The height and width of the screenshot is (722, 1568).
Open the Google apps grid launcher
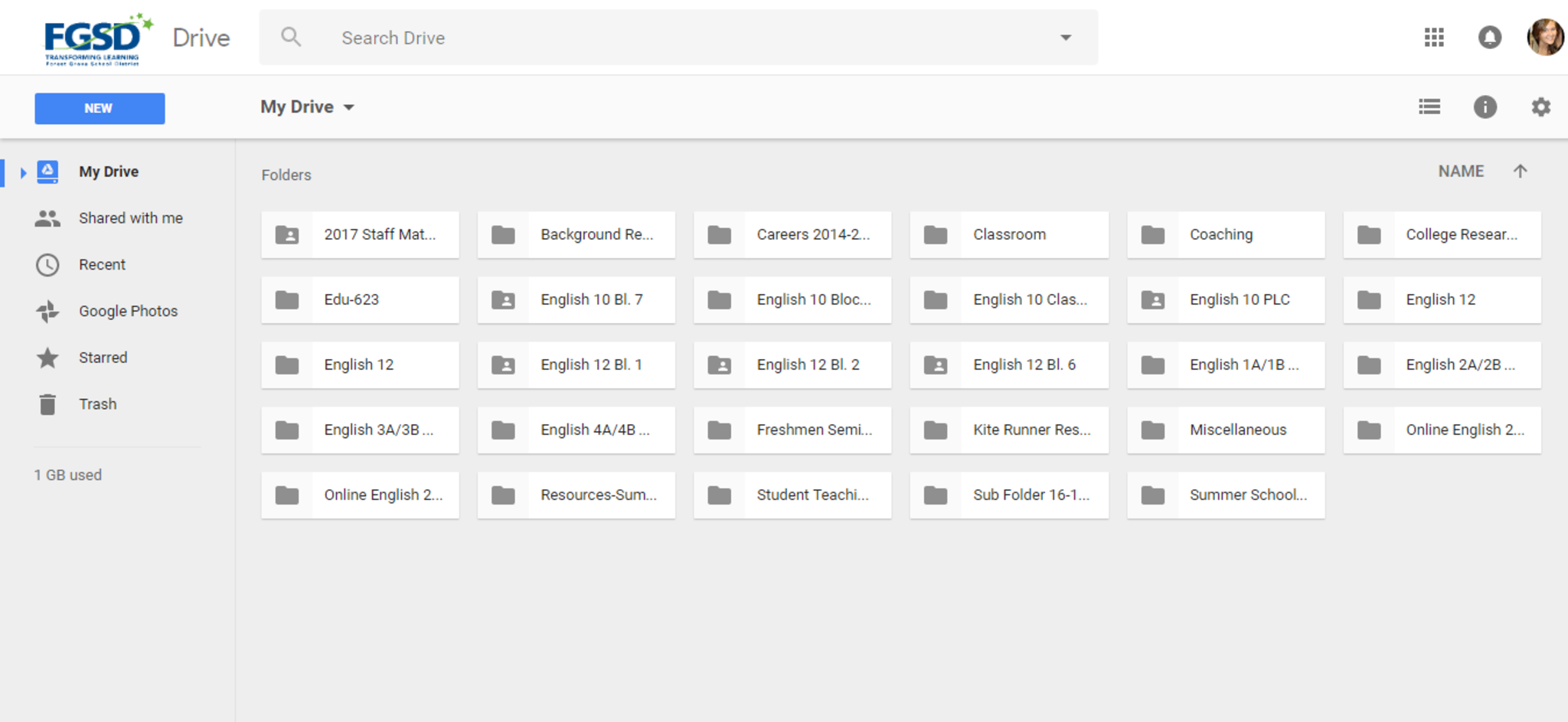[x=1434, y=38]
